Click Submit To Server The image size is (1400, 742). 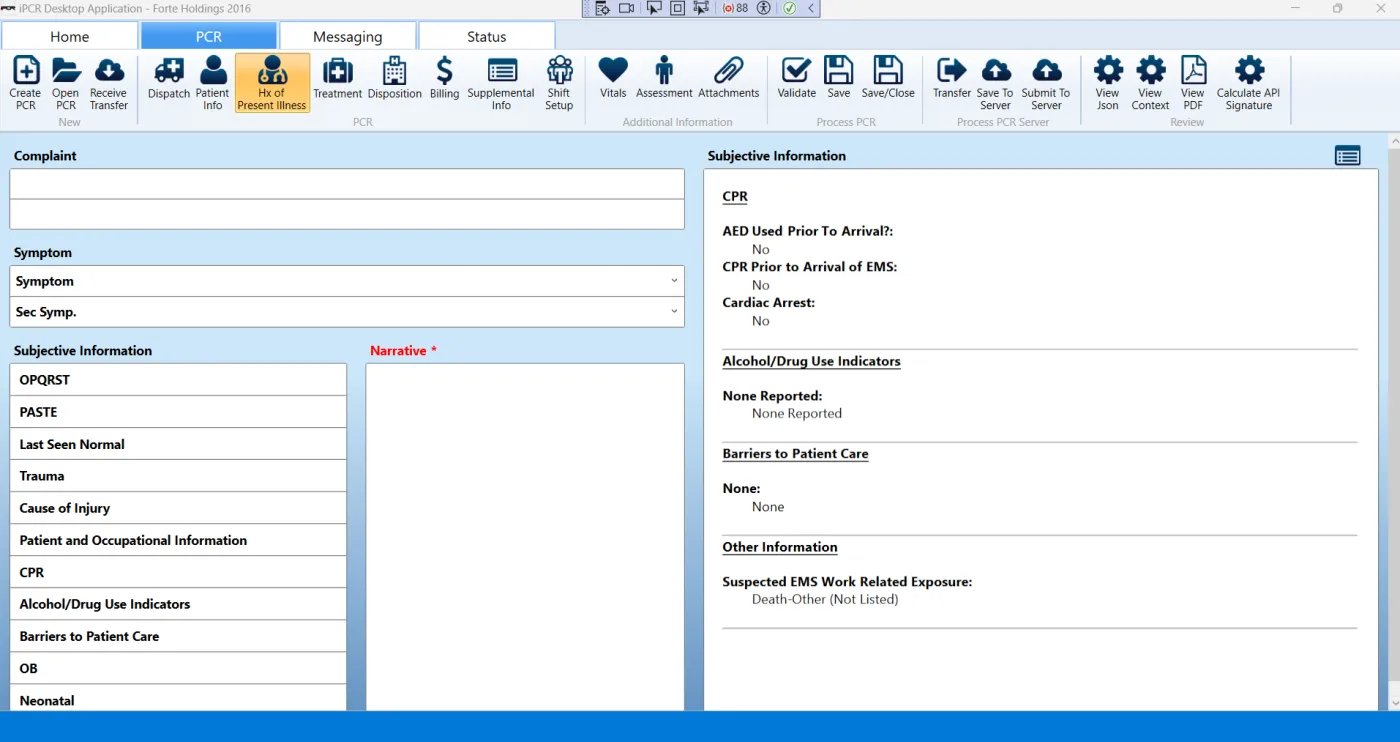pos(1046,83)
